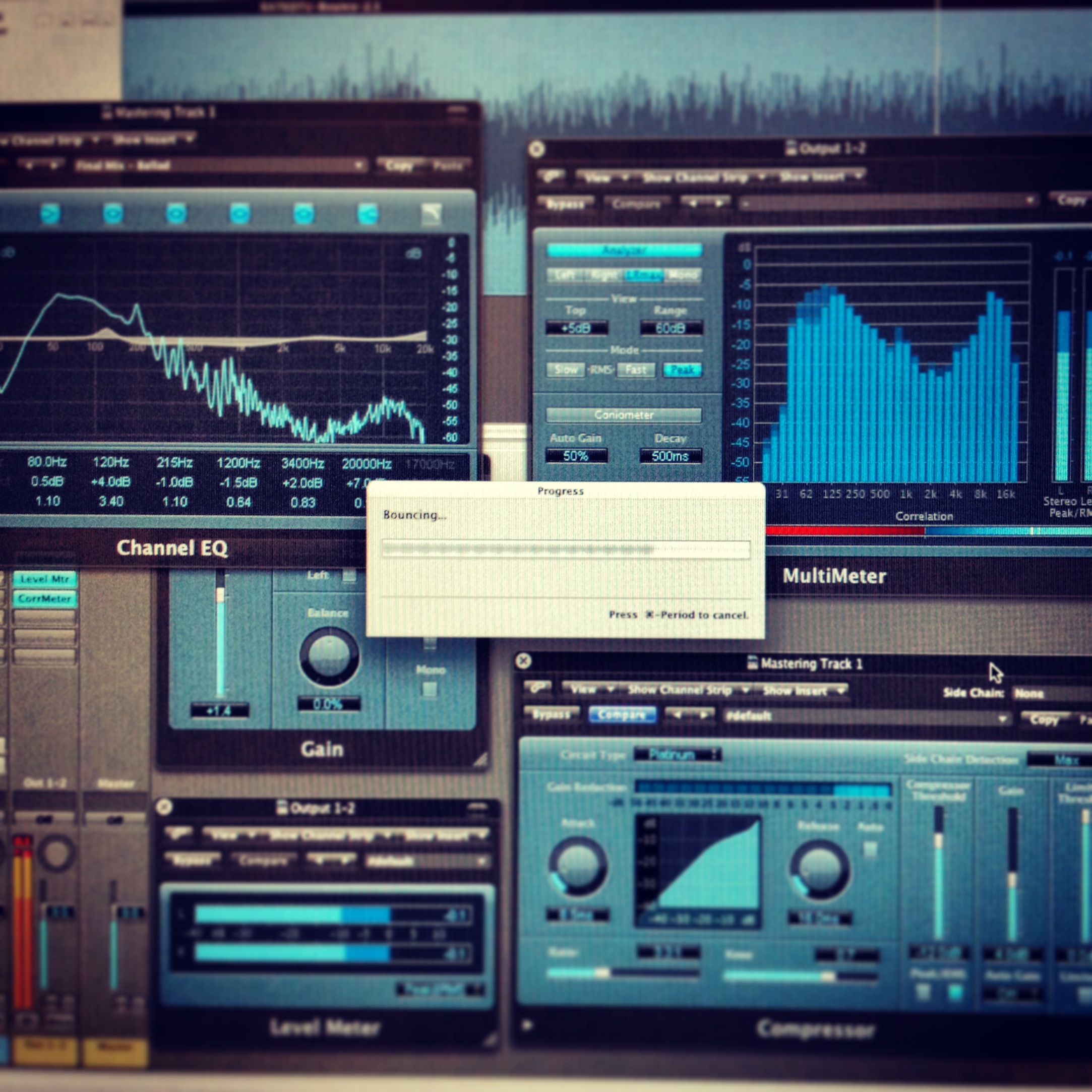Switch to the Goniometer tab
Image resolution: width=1092 pixels, height=1092 pixels.
click(x=624, y=415)
